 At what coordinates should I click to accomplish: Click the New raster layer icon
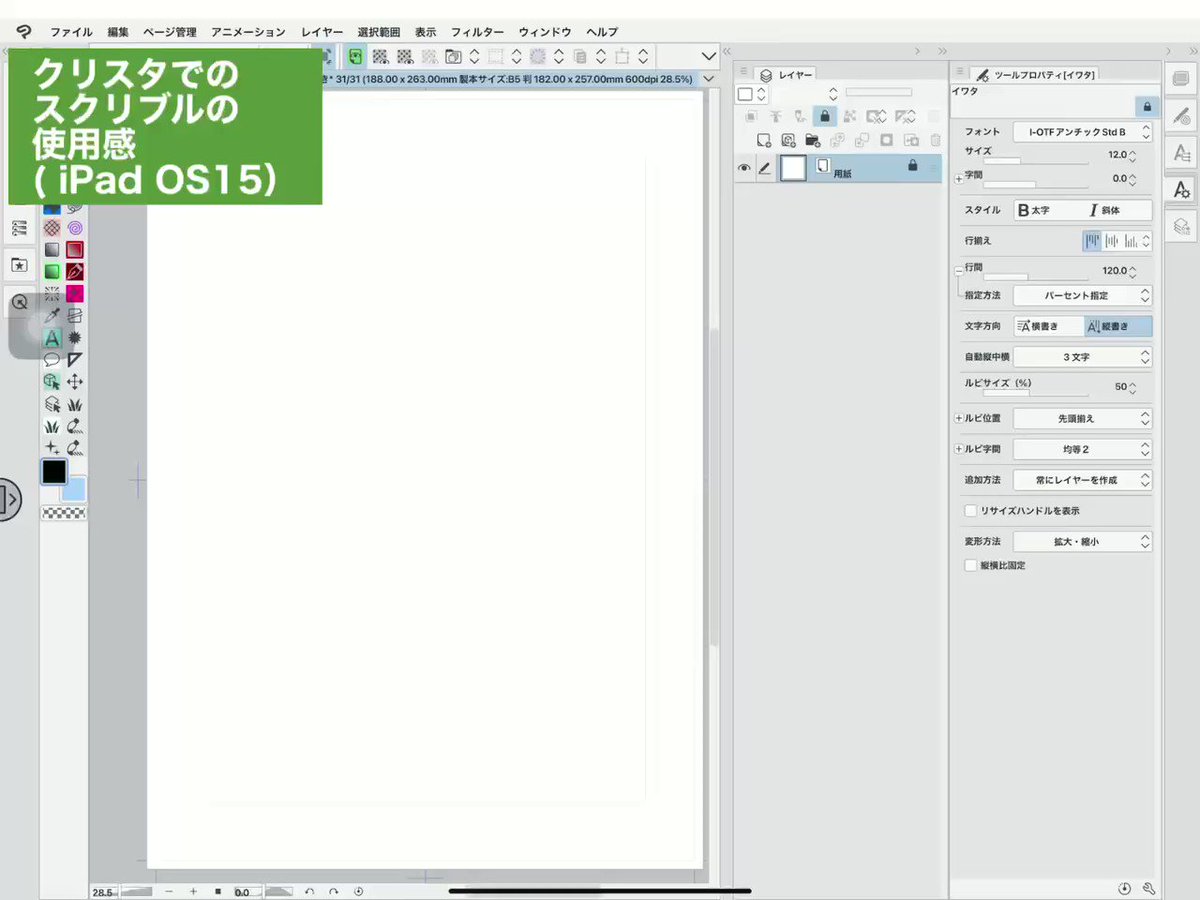pos(764,140)
